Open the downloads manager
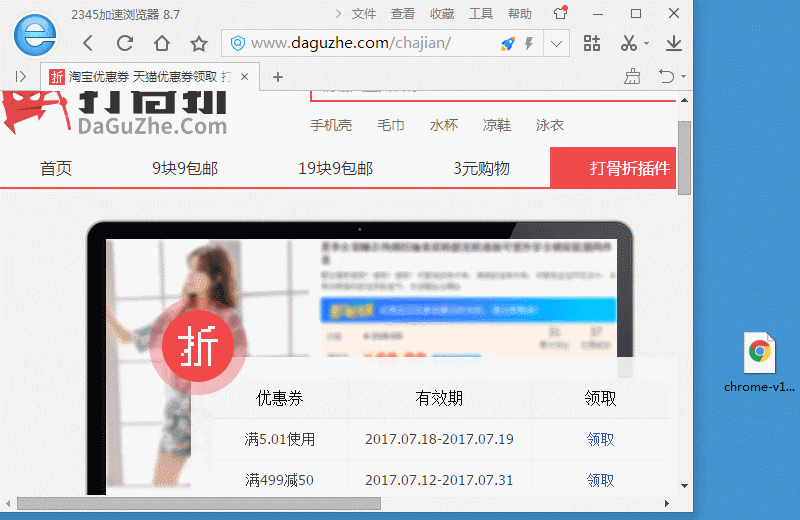Image resolution: width=800 pixels, height=520 pixels. (674, 43)
